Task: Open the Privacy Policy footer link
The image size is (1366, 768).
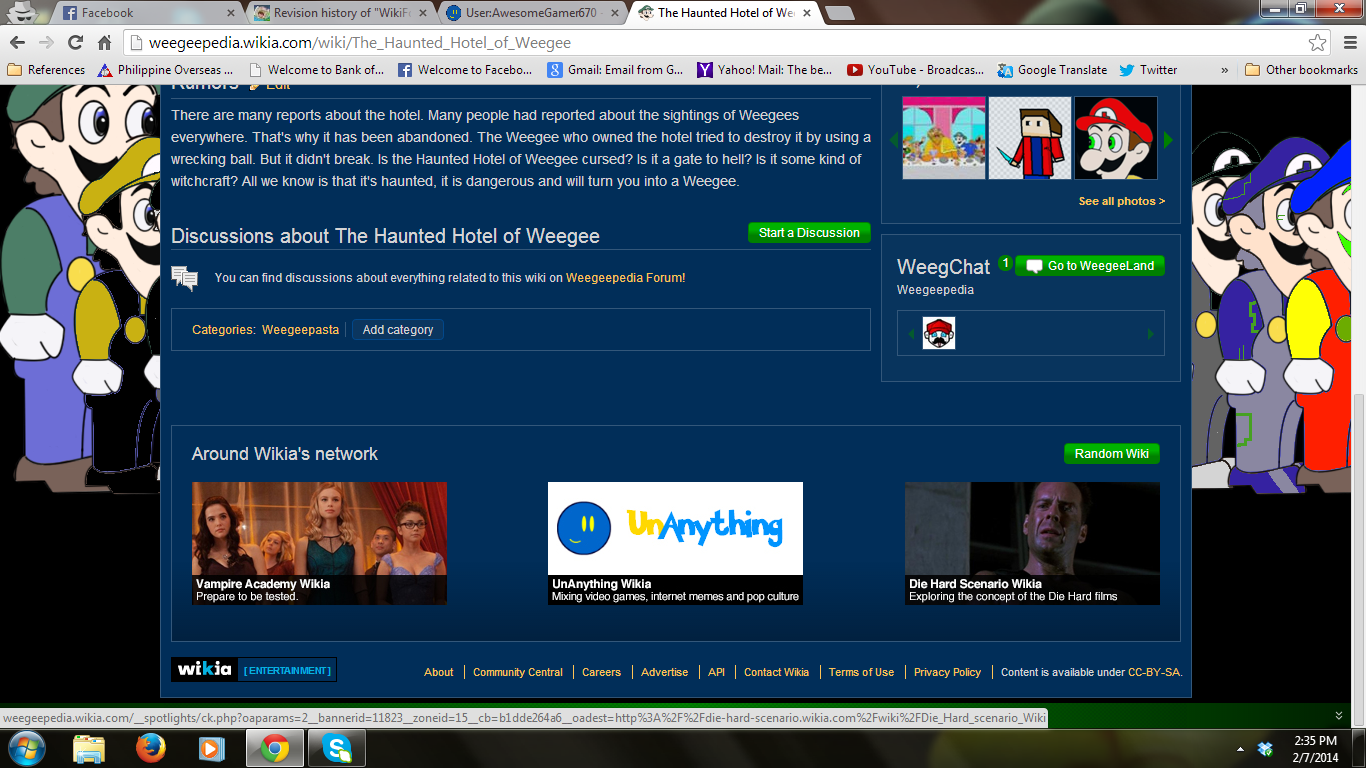Action: click(x=948, y=672)
